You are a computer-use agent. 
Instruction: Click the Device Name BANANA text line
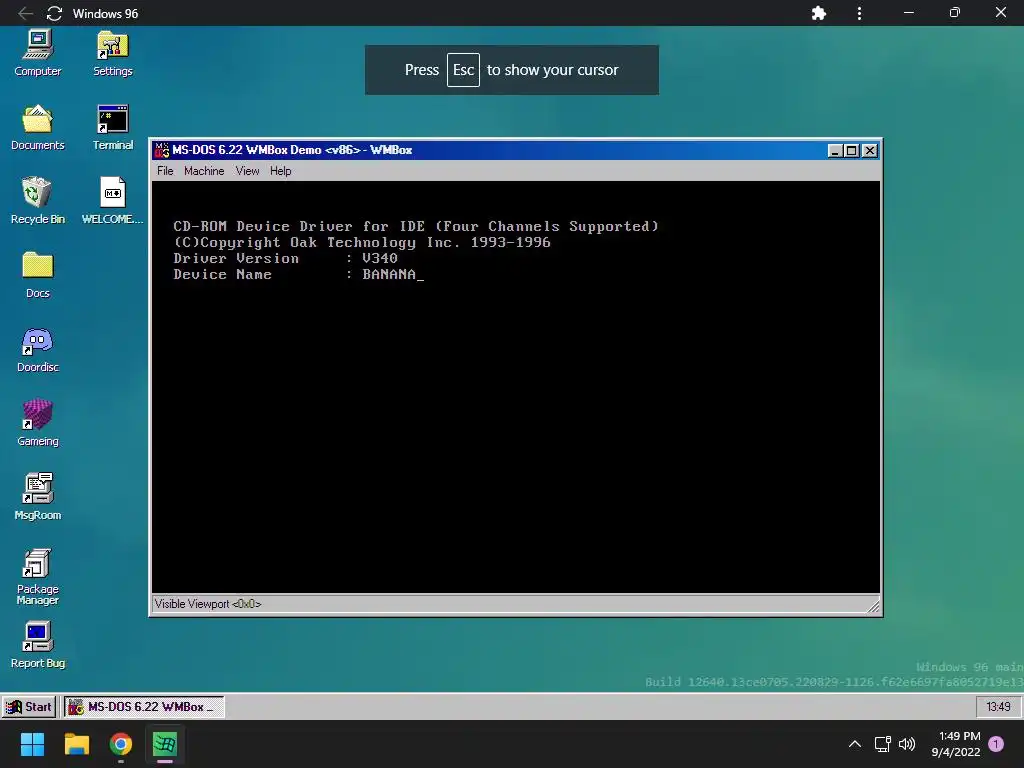[x=298, y=274]
